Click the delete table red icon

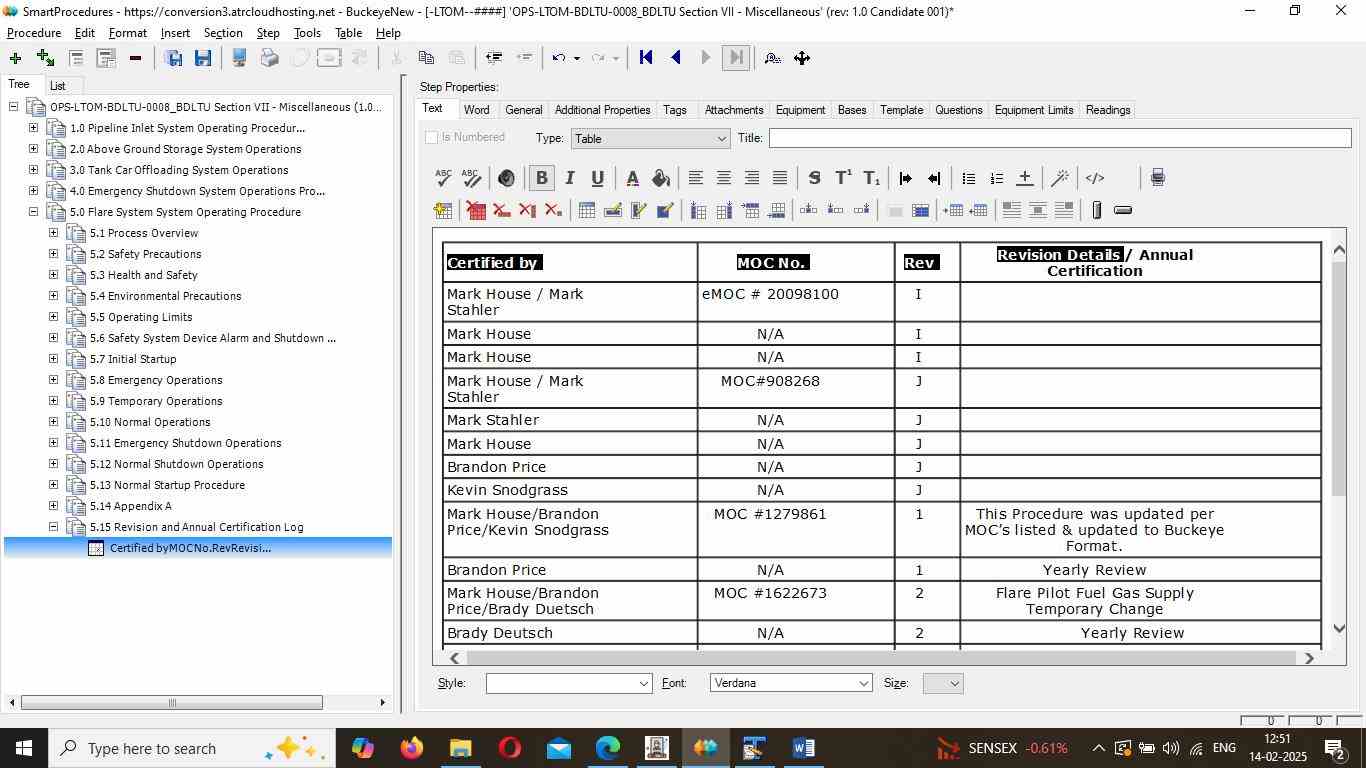476,210
